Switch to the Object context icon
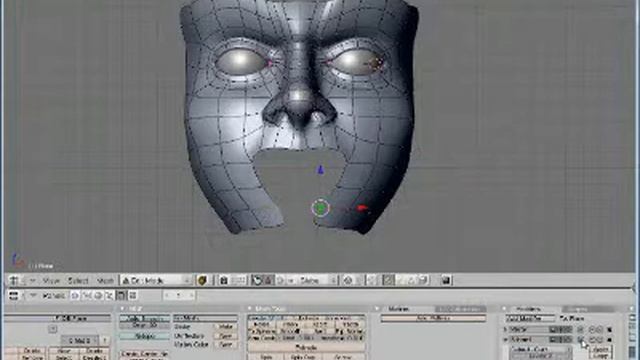 pyautogui.click(x=109, y=295)
